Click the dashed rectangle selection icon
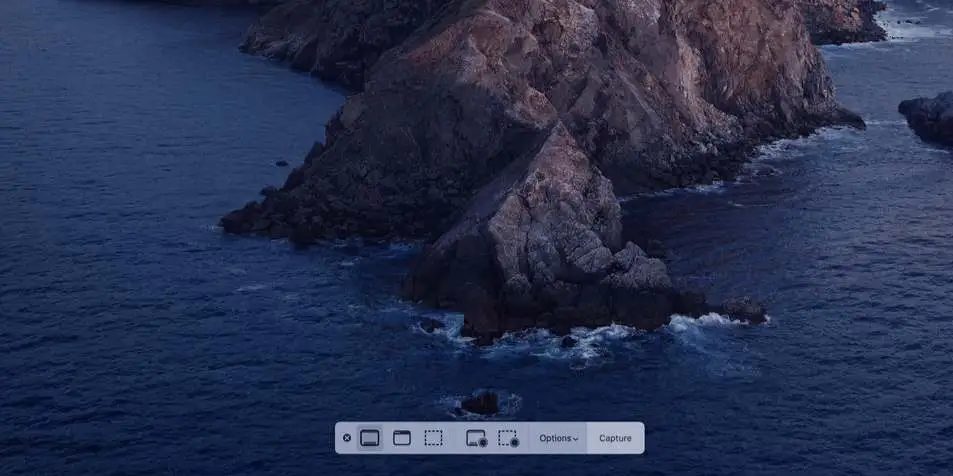953x476 pixels. tap(433, 438)
